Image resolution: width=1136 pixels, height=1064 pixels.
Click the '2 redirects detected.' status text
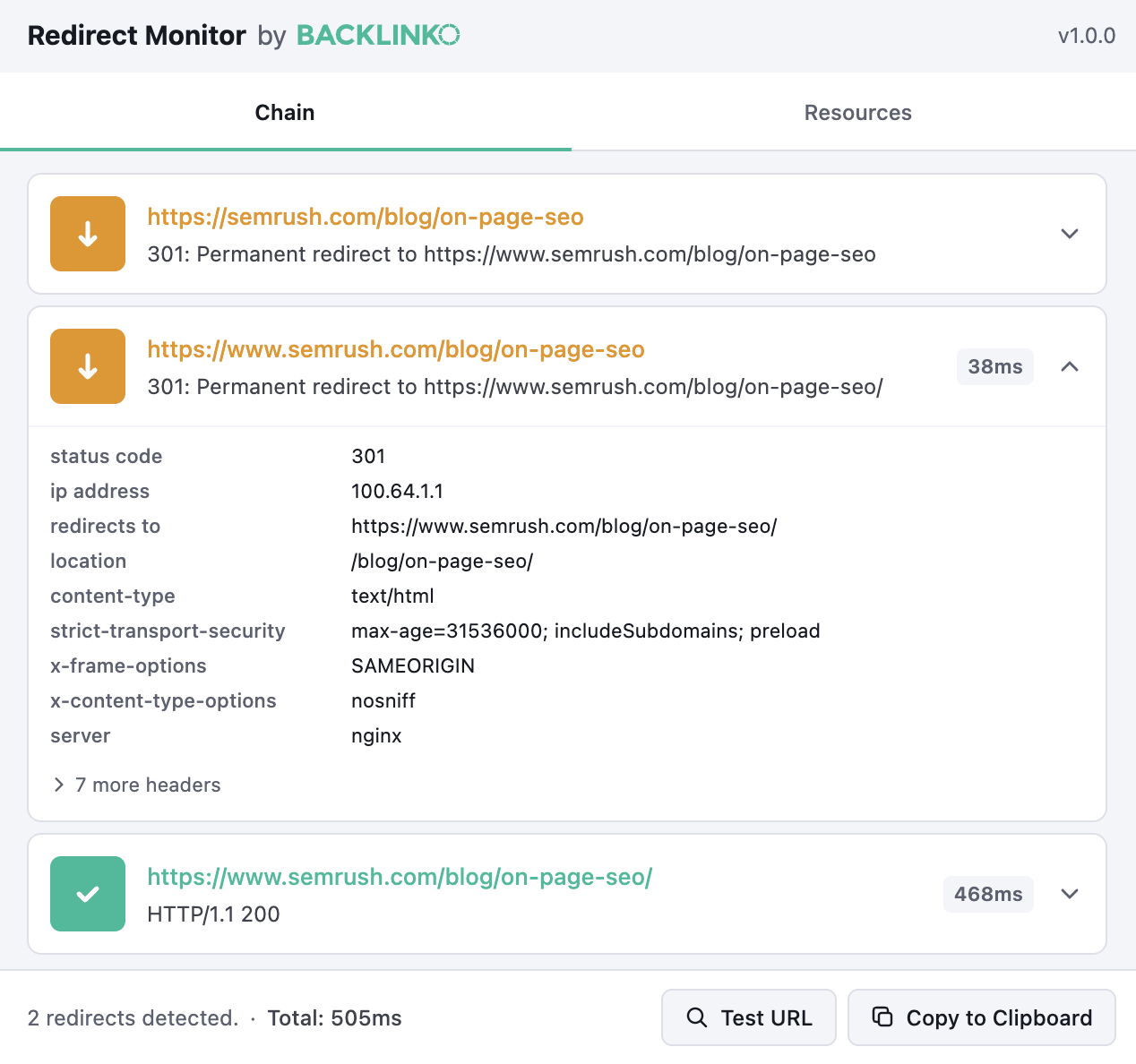133,1018
